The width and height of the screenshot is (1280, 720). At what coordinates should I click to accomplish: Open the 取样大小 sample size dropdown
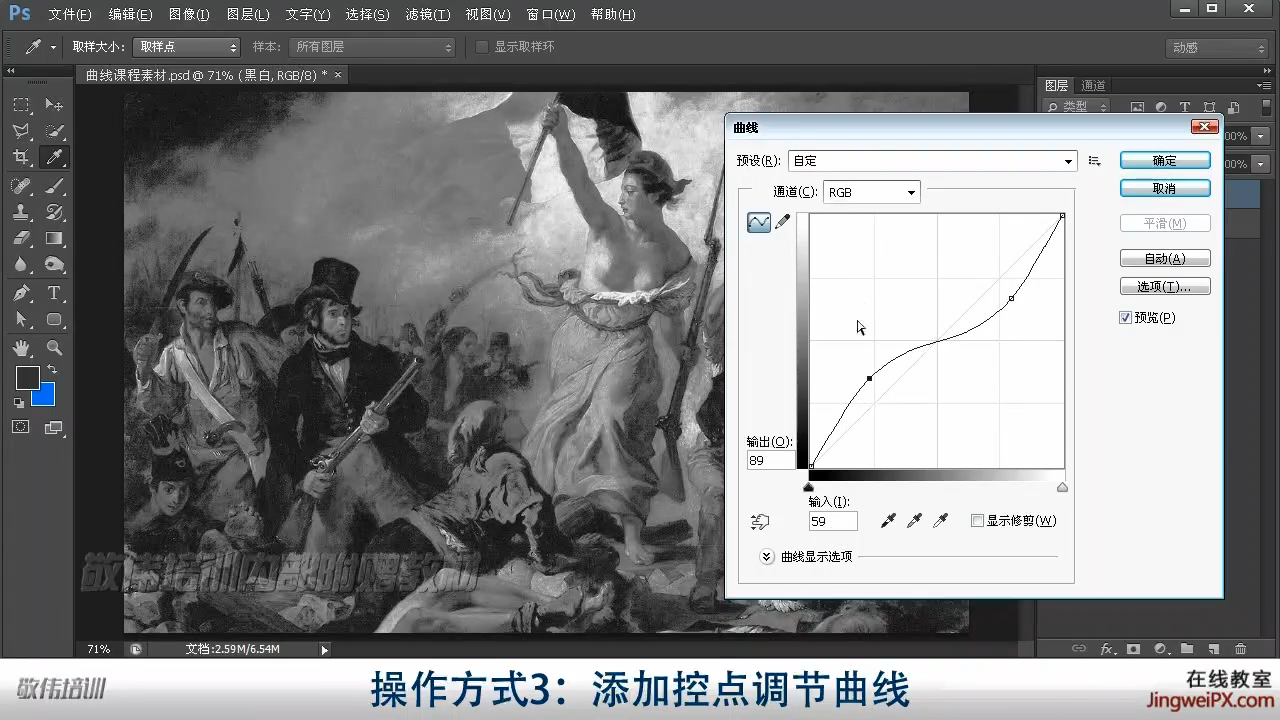click(187, 47)
